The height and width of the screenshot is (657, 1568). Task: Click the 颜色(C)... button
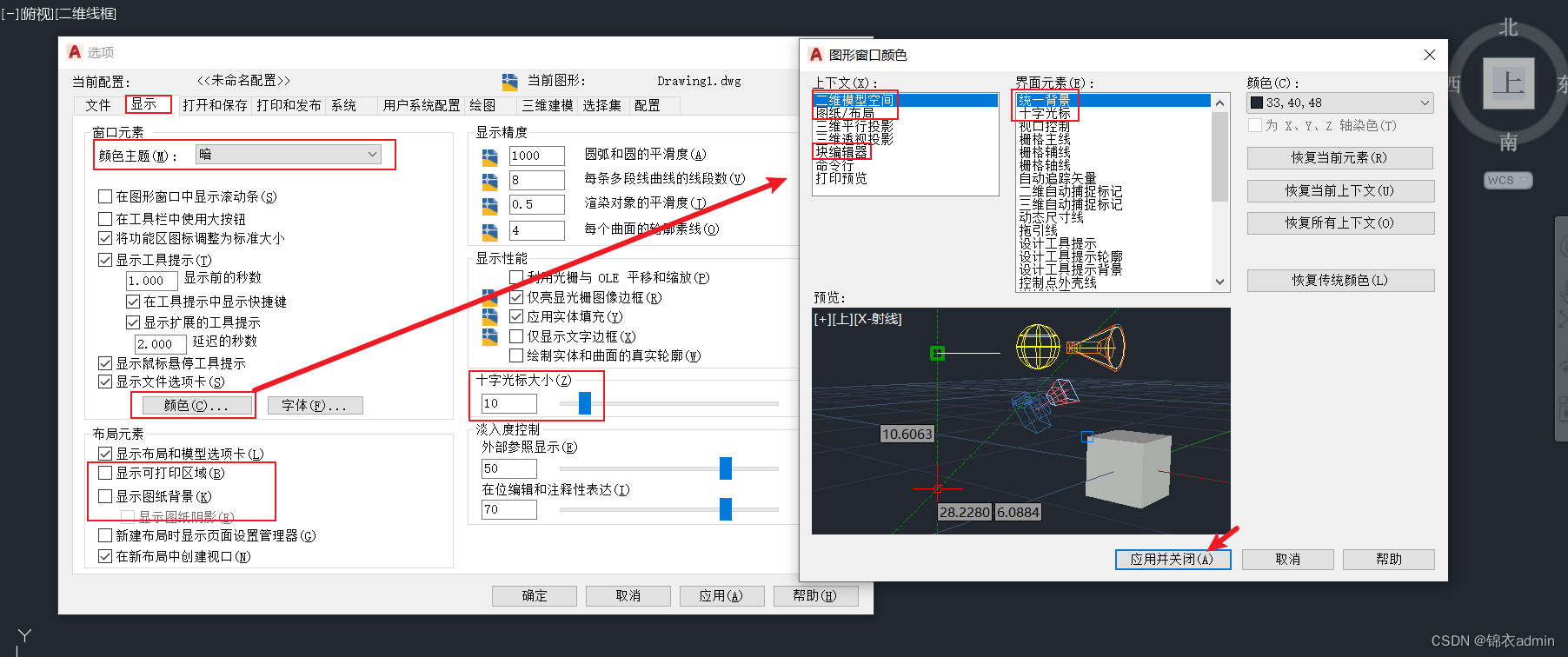[196, 405]
